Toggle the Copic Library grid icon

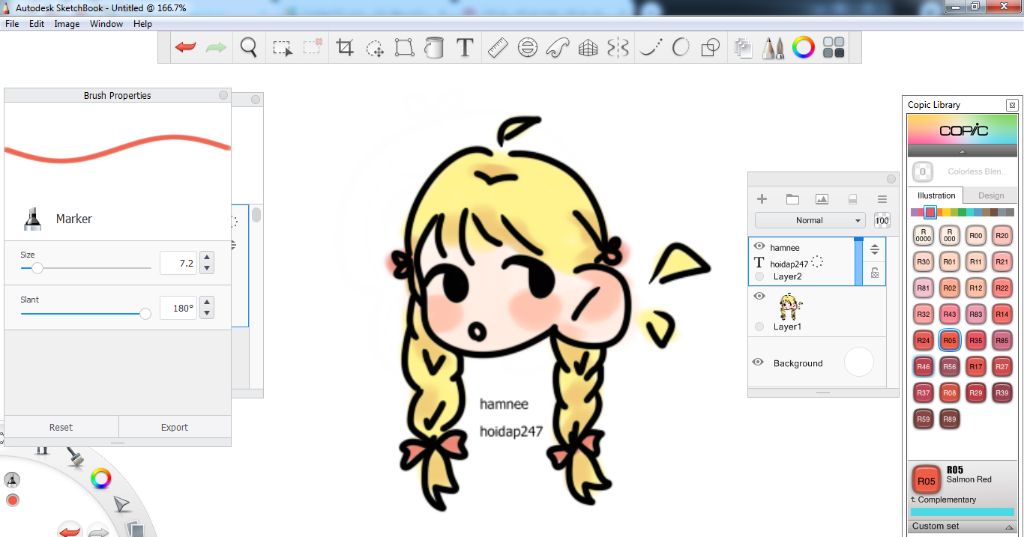point(833,47)
